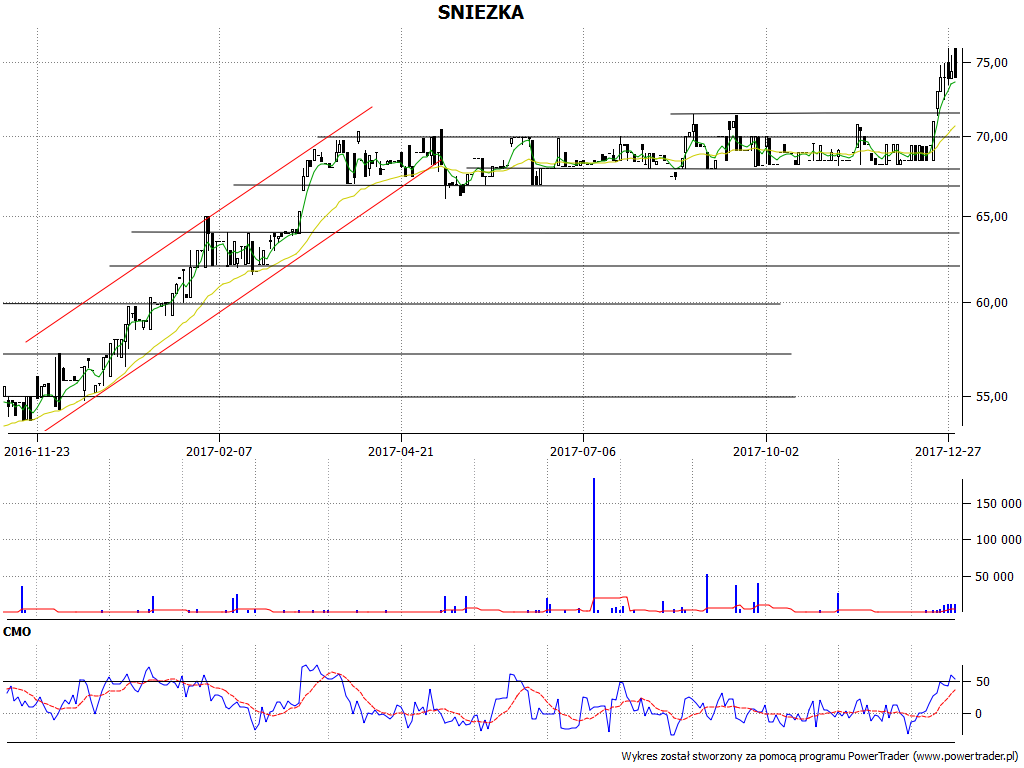This screenshot has width=1024, height=768.
Task: Click the 60,00 price axis label
Action: pos(991,302)
